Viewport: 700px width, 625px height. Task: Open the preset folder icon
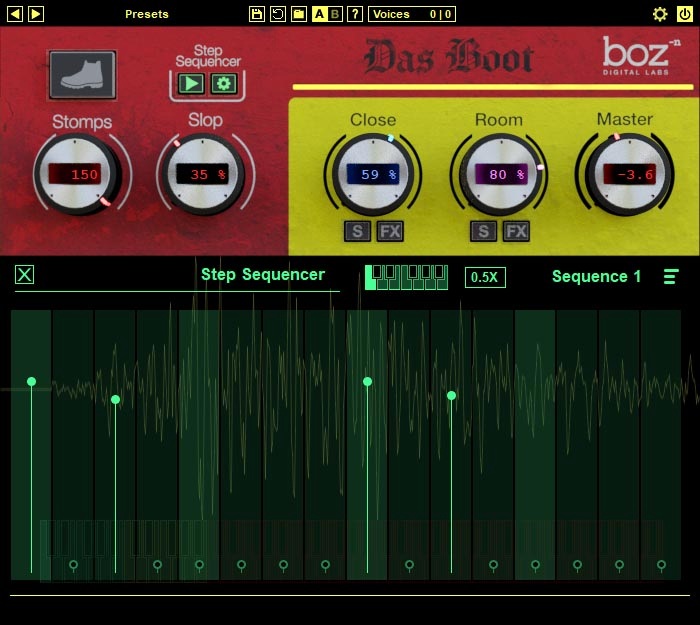299,14
